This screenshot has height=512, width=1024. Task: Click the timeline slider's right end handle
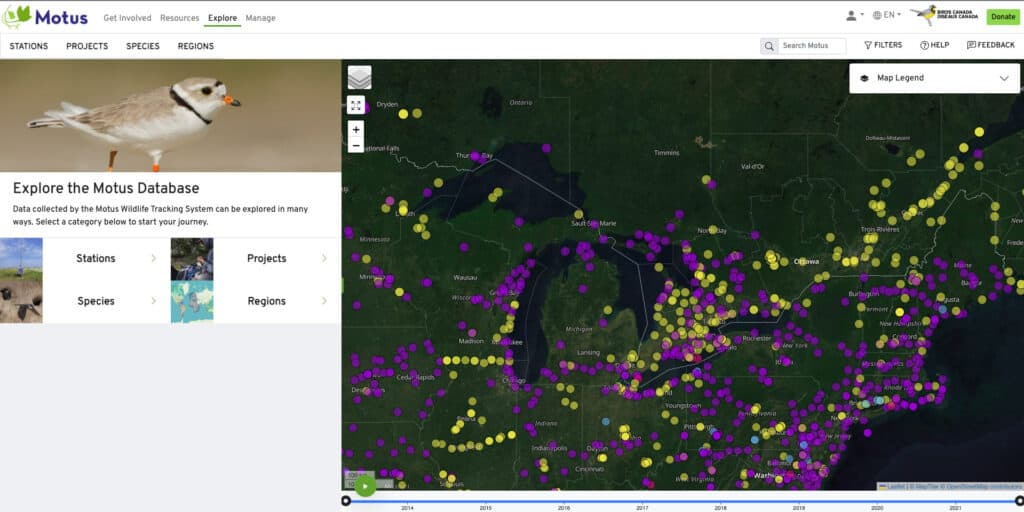click(1019, 500)
